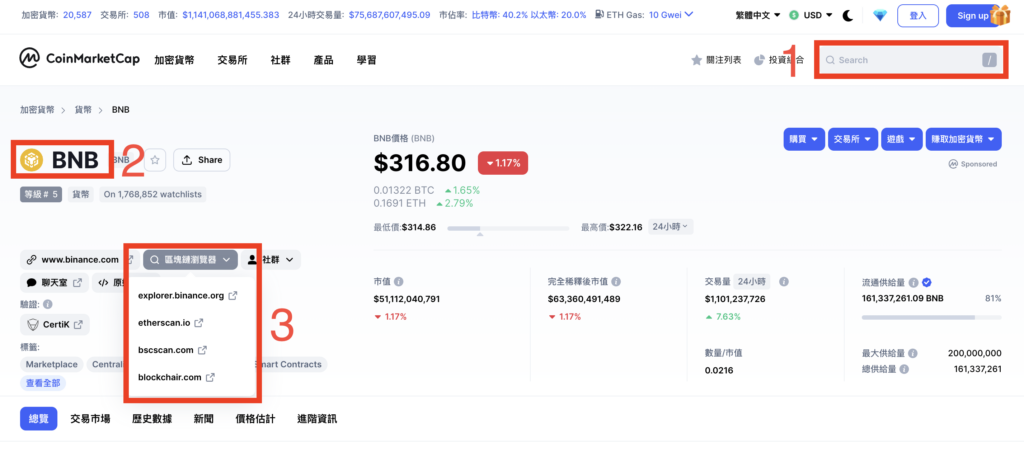The image size is (1024, 452).
Task: Click the CertiK shield icon
Action: (32, 325)
